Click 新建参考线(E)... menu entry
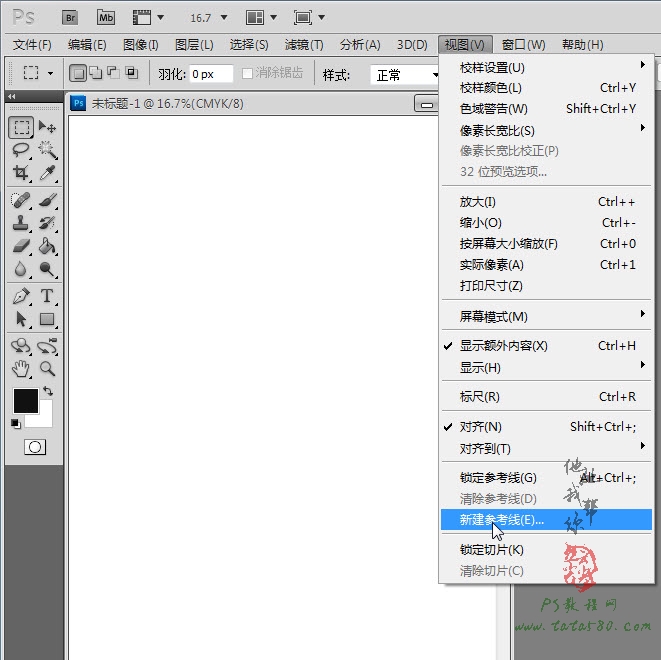Image resolution: width=661 pixels, height=660 pixels. coord(546,520)
